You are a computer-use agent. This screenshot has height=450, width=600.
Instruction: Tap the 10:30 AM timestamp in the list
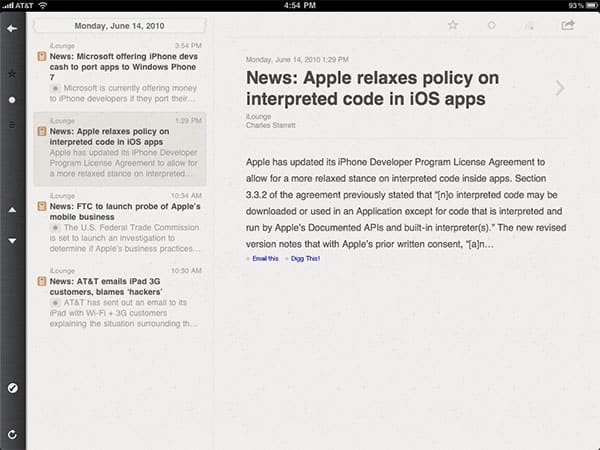186,271
